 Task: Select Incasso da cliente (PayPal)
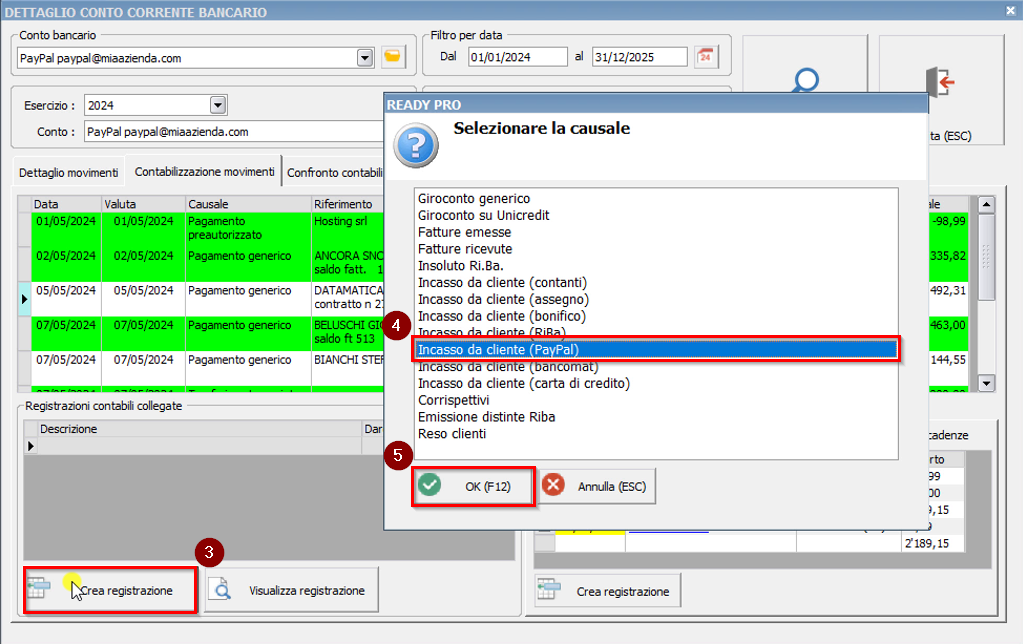656,350
